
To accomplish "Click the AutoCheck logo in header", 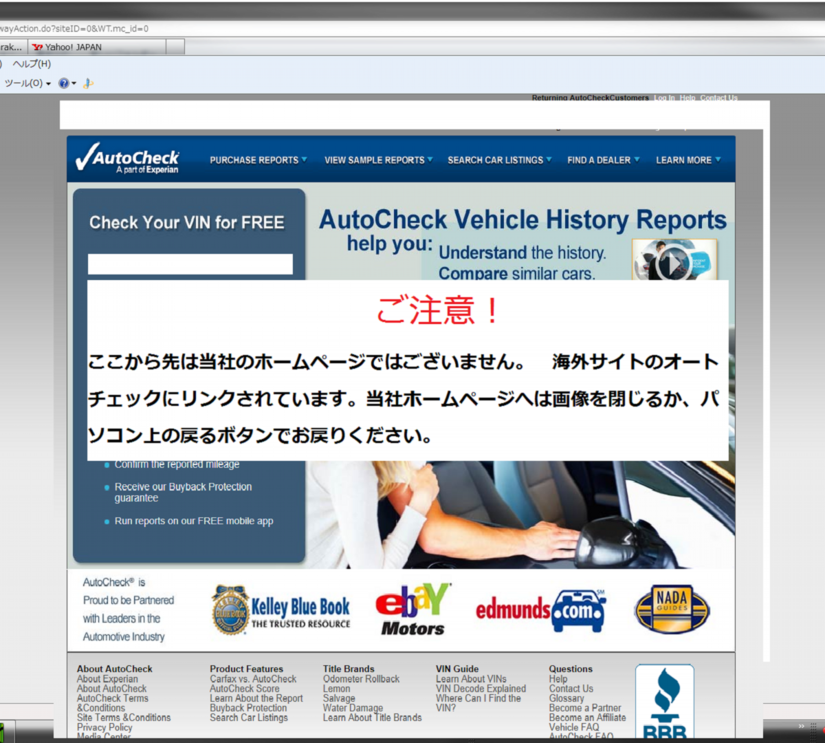I will point(127,158).
